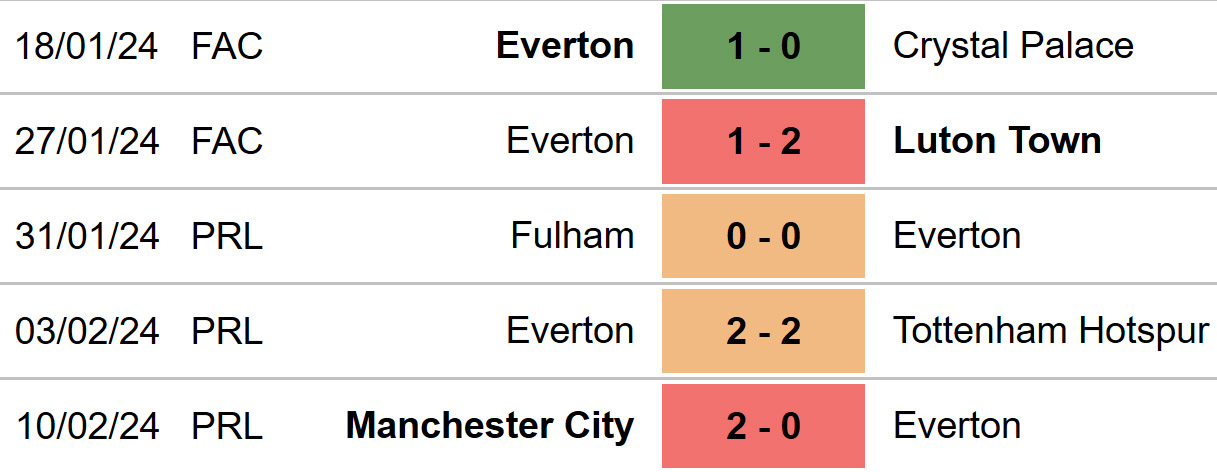This screenshot has height=472, width=1217.
Task: Select the Fulham team name
Action: click(572, 236)
